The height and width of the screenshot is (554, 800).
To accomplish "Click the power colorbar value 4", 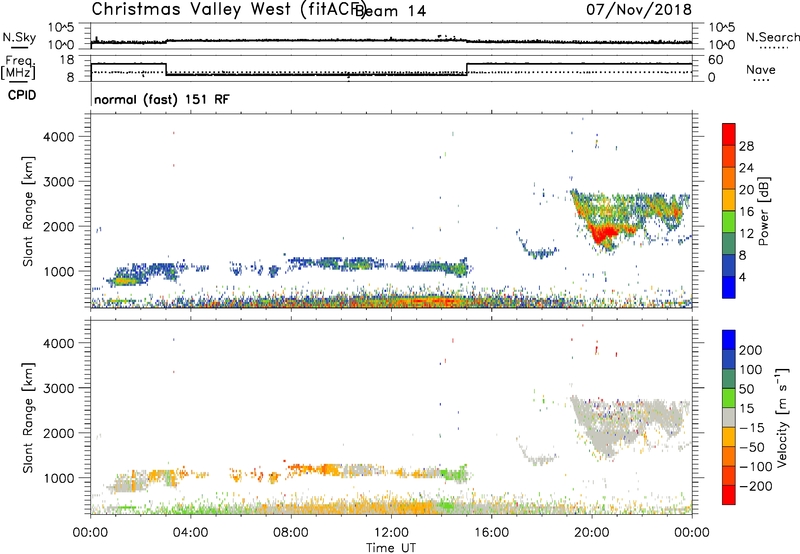I will [743, 277].
